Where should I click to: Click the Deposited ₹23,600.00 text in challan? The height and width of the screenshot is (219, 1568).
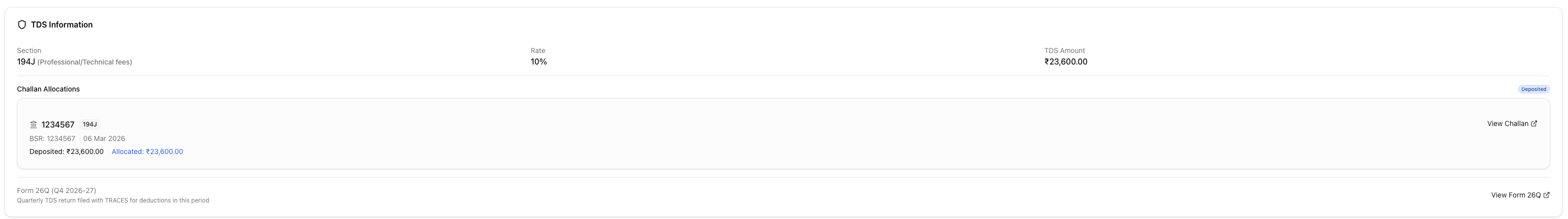tap(66, 152)
